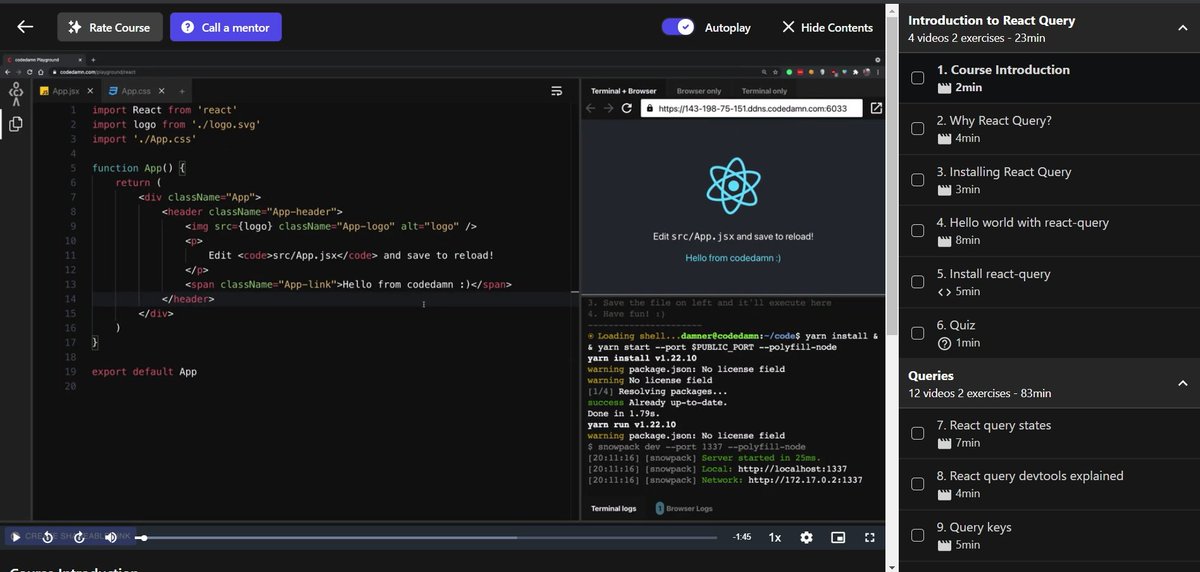Skip forward with the forward-skip icon
This screenshot has width=1200, height=572.
[x=79, y=537]
